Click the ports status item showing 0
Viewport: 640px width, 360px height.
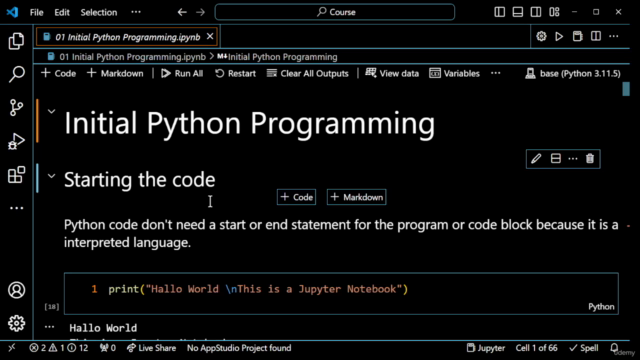(108, 348)
